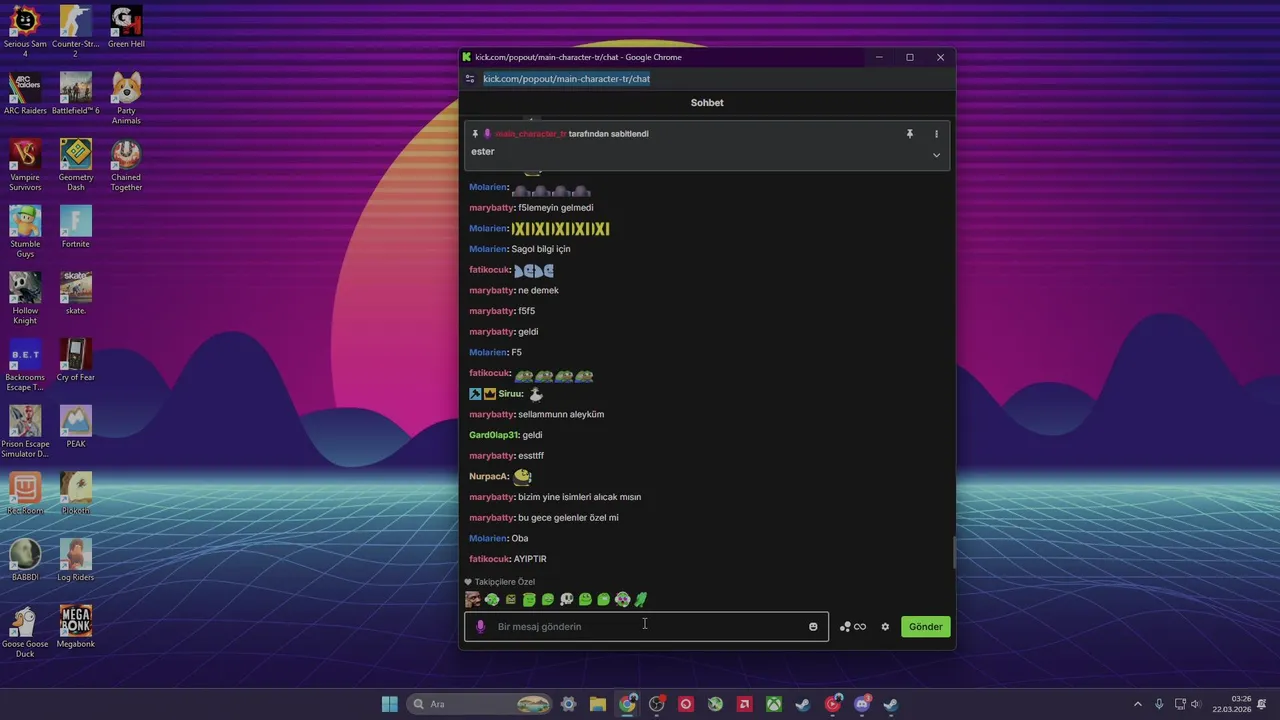Open Red Room desktop shortcut
This screenshot has height=720, width=1280.
pos(25,494)
